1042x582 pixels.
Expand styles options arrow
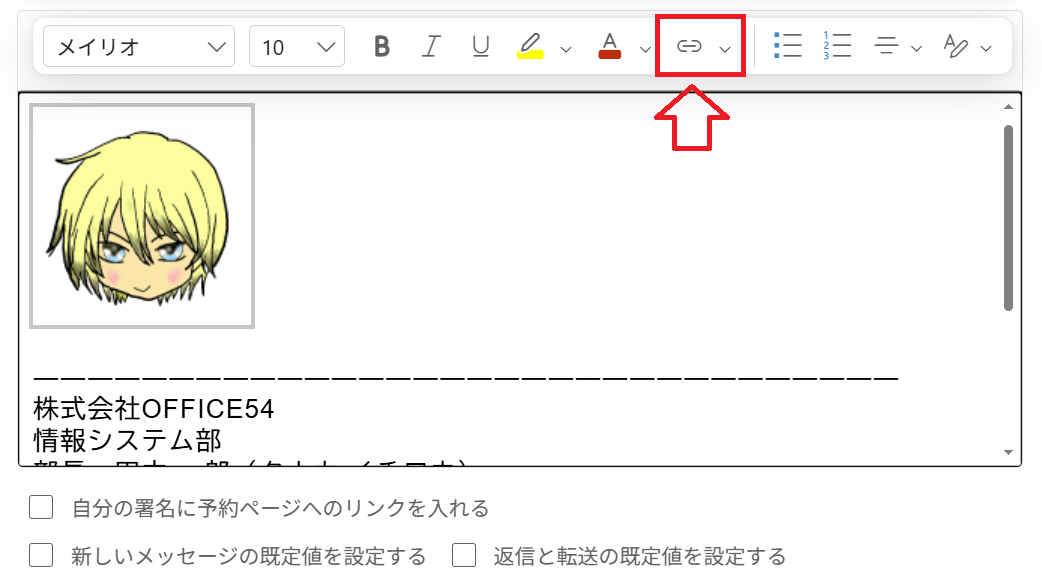click(986, 48)
